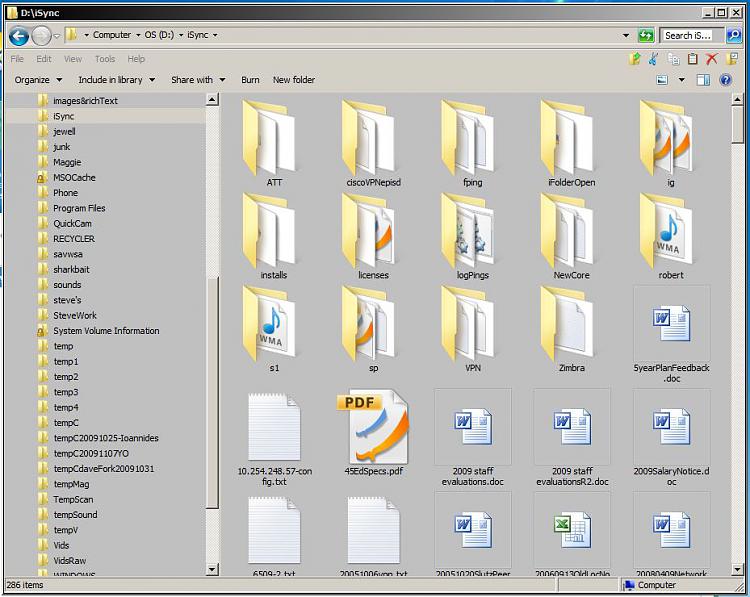Click the Burn button
Image resolution: width=750 pixels, height=597 pixels.
250,80
